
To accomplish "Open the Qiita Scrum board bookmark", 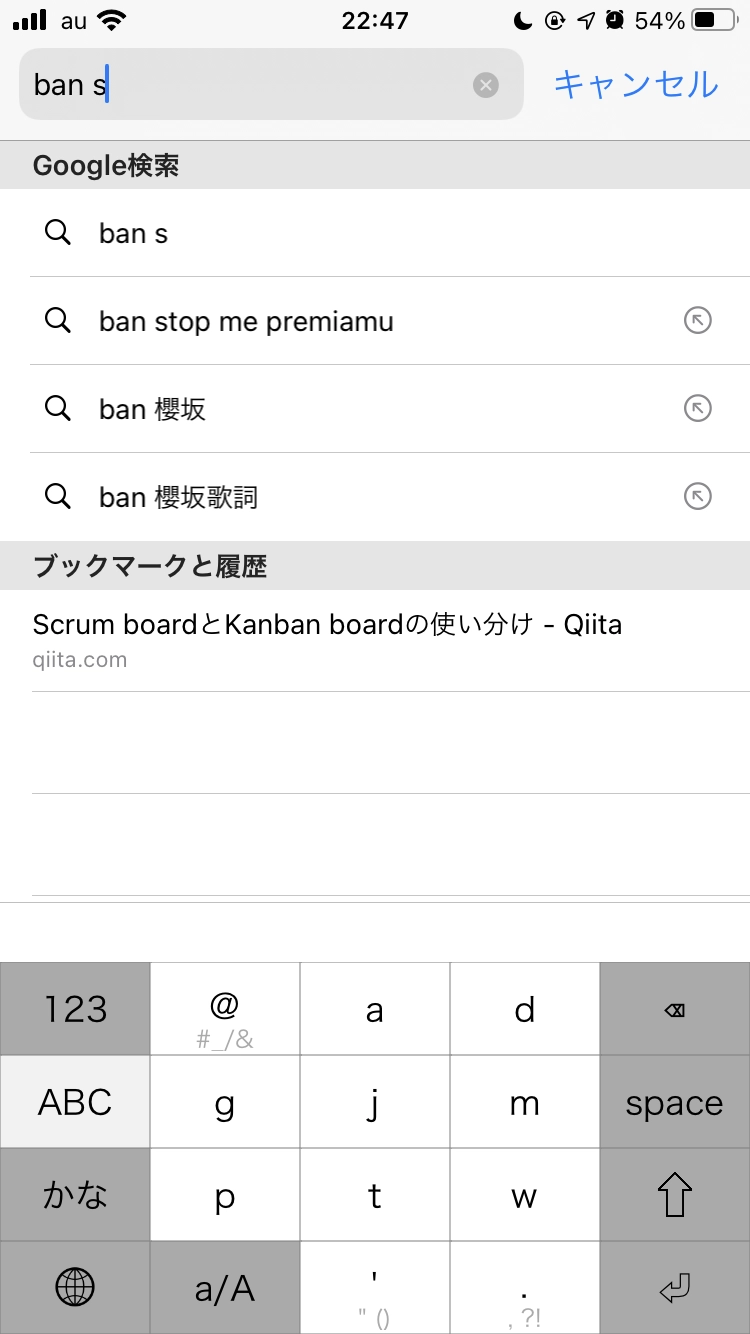I will click(x=327, y=638).
